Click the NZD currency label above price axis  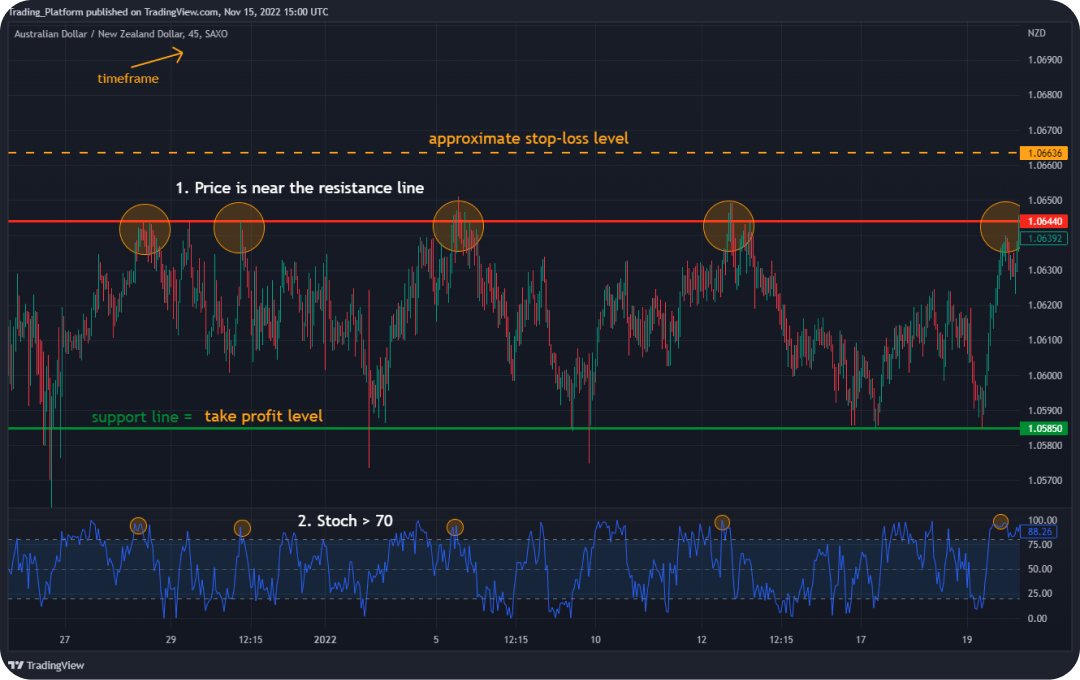(x=1036, y=33)
